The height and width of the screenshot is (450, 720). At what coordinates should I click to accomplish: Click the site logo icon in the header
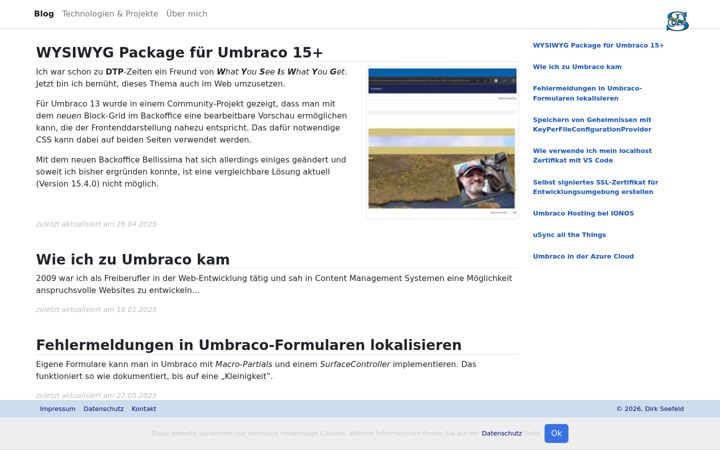(677, 21)
